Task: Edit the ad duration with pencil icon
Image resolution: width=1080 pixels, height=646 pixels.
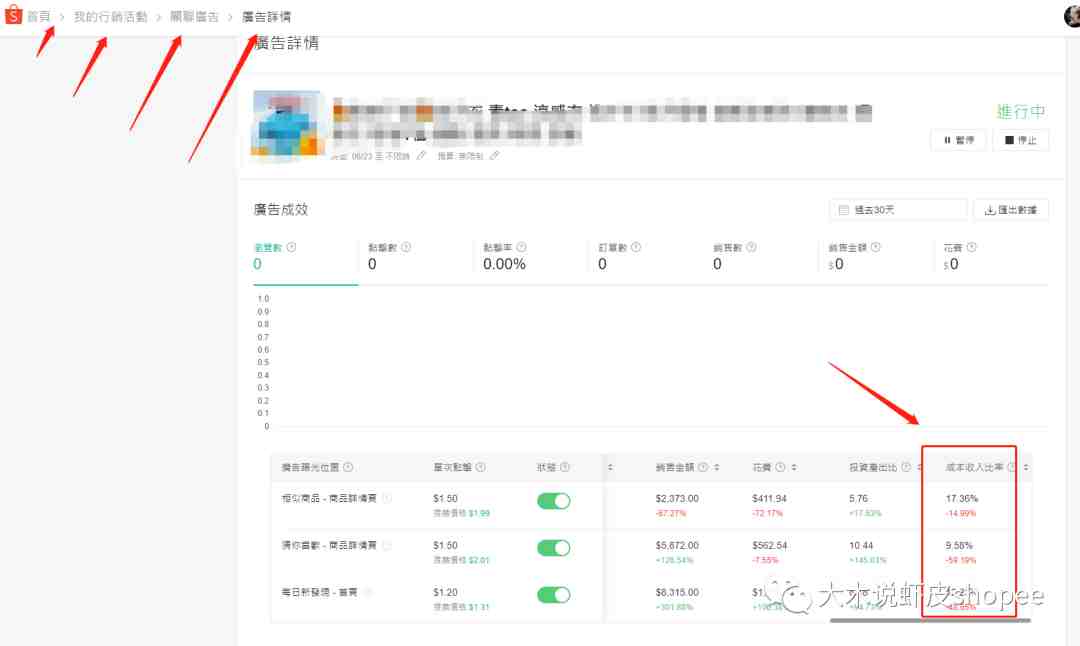Action: tap(422, 156)
